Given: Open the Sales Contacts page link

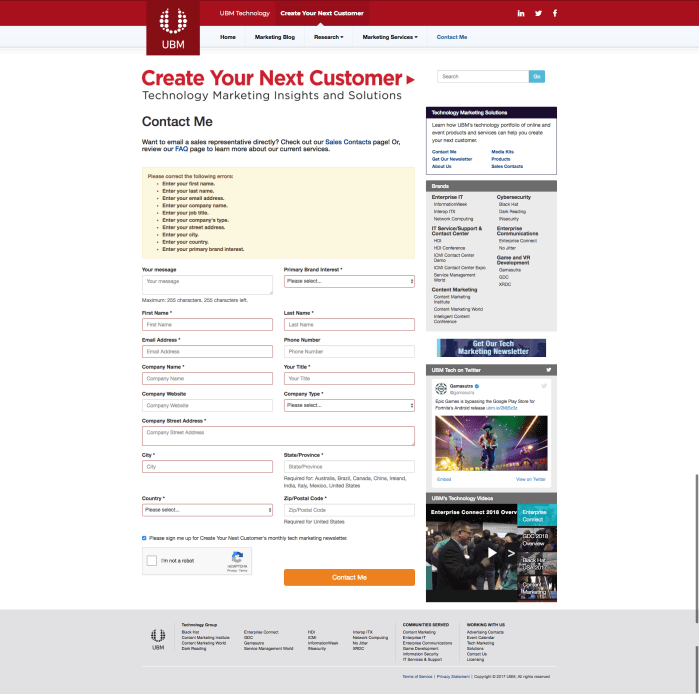Looking at the screenshot, I should [347, 143].
